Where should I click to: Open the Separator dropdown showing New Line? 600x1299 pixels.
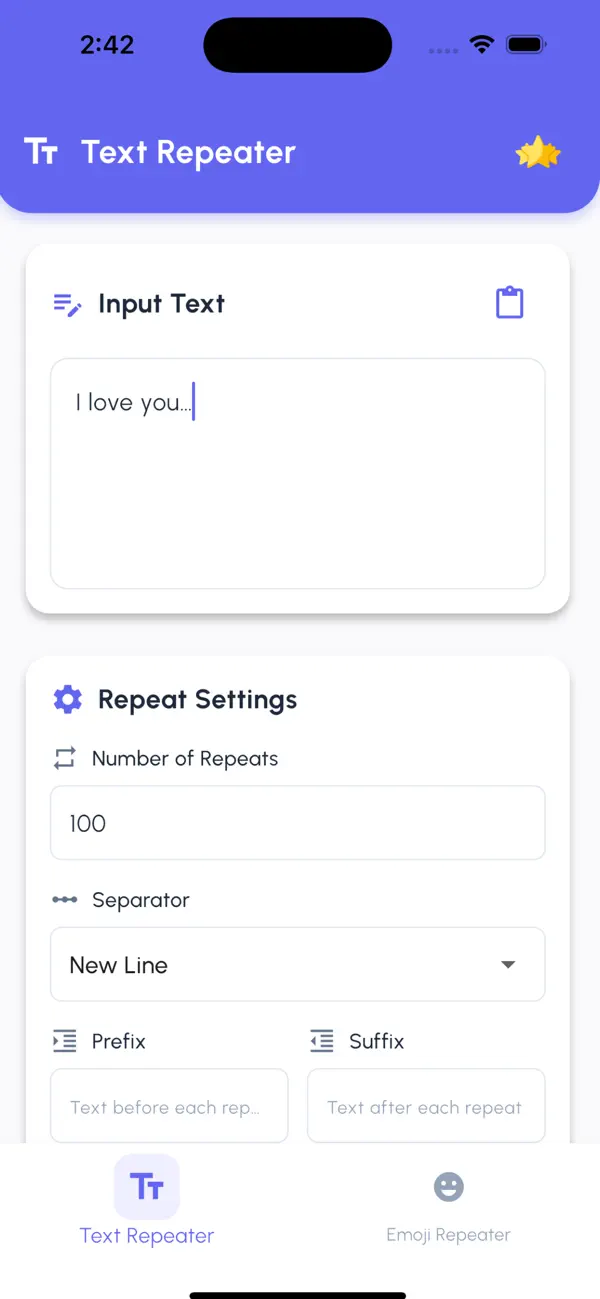pos(297,964)
